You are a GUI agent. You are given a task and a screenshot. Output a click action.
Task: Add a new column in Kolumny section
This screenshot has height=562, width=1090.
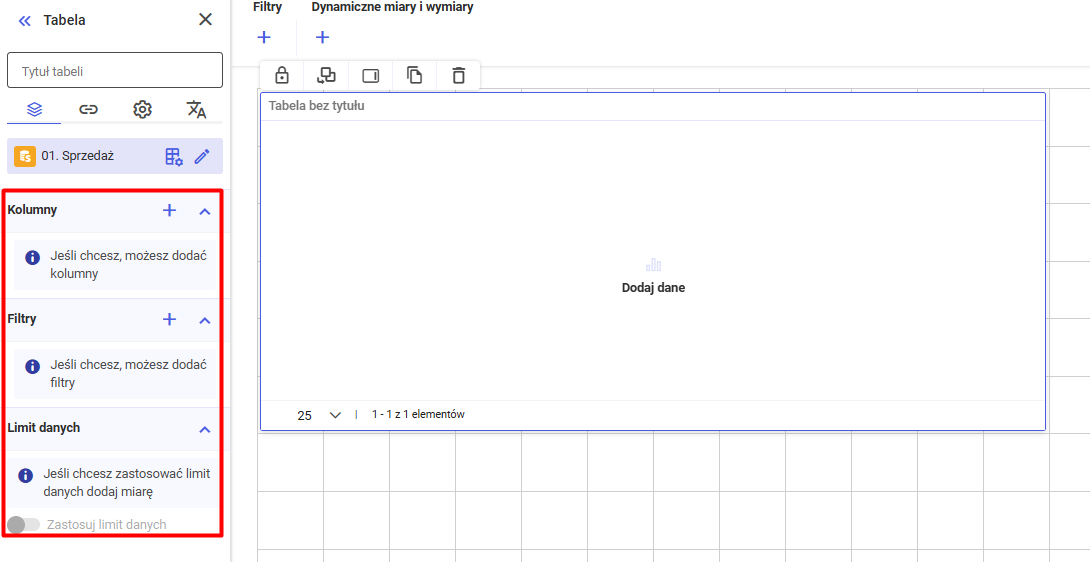coord(170,210)
